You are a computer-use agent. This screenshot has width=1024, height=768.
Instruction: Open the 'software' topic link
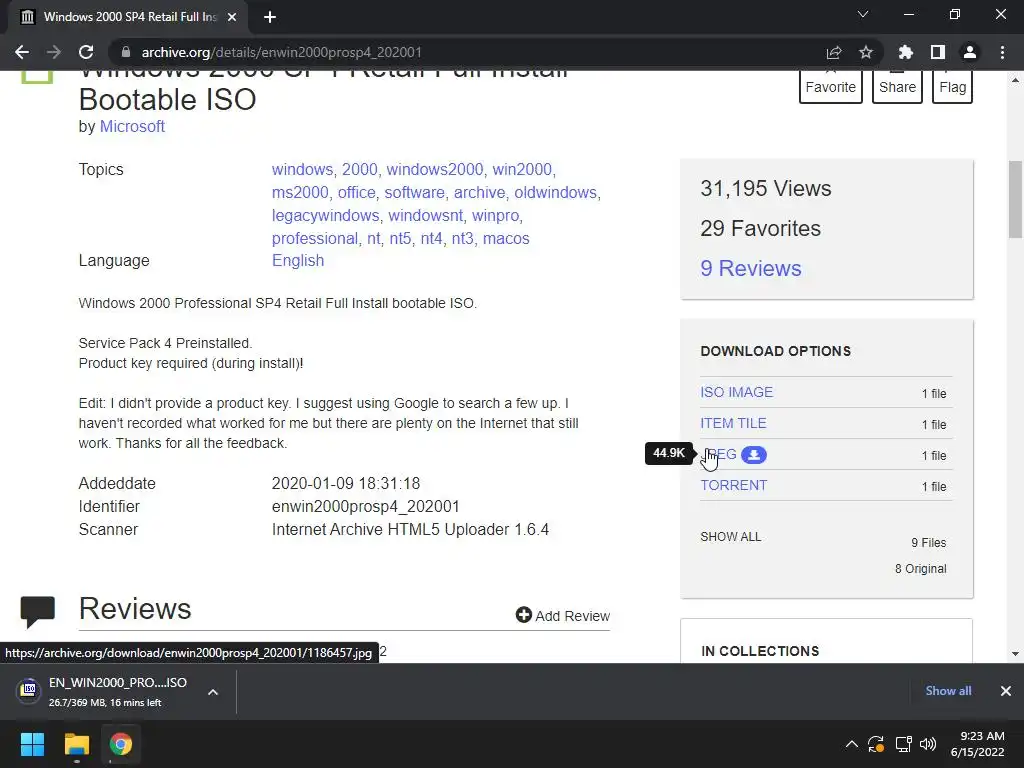(x=415, y=193)
